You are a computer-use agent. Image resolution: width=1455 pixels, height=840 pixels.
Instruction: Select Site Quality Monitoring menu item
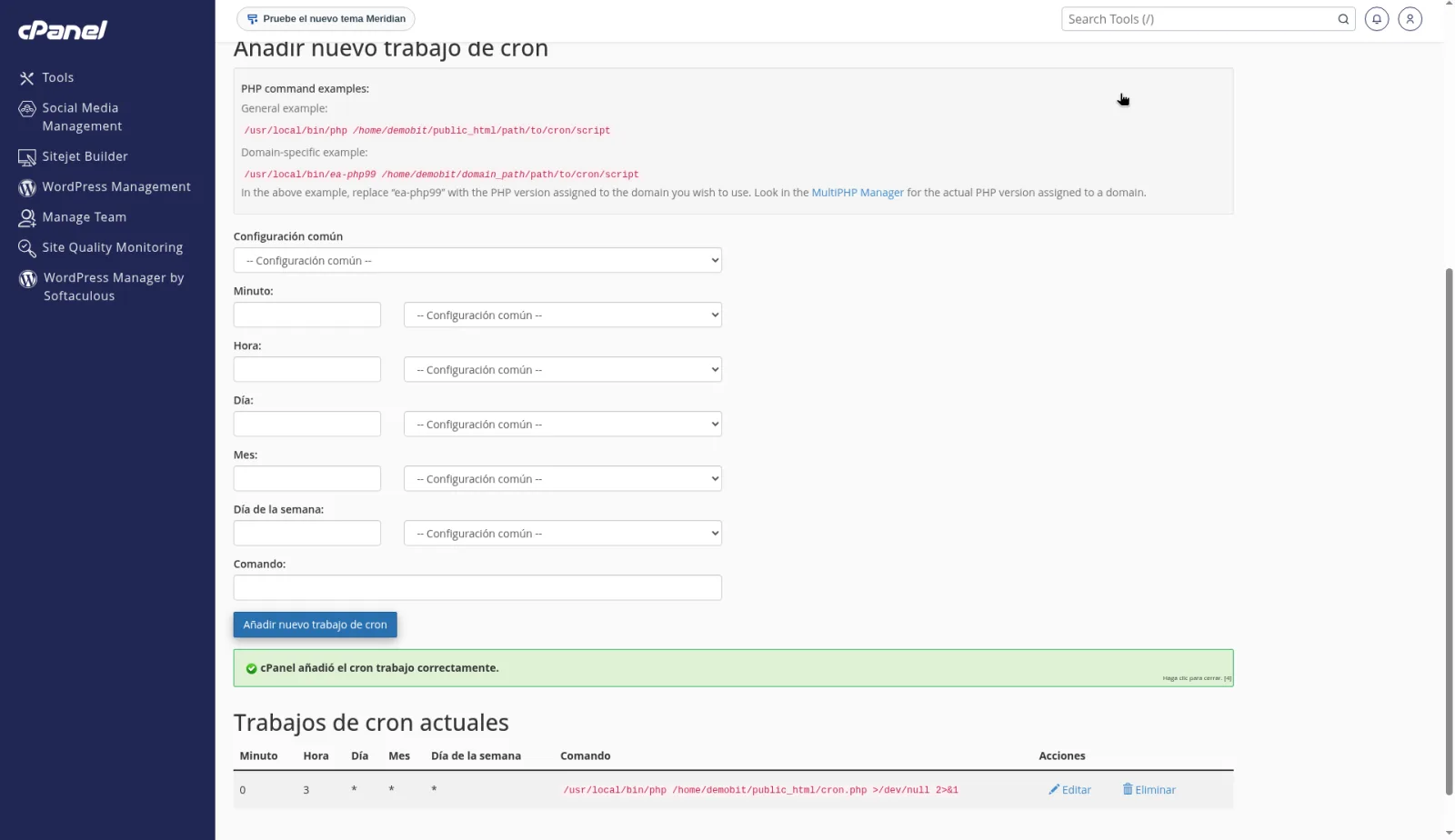click(x=112, y=247)
